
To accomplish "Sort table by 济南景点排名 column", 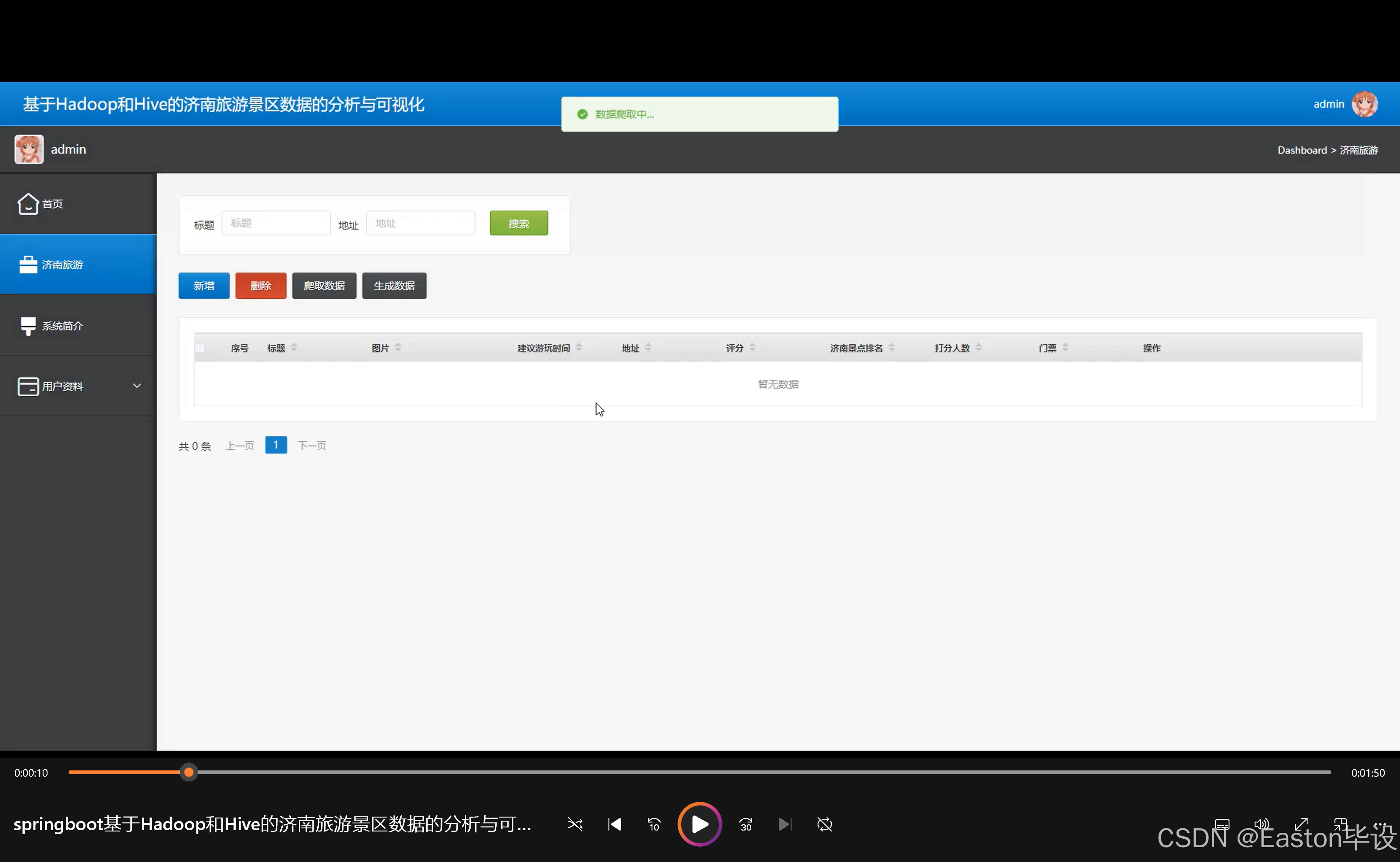I will pos(892,347).
